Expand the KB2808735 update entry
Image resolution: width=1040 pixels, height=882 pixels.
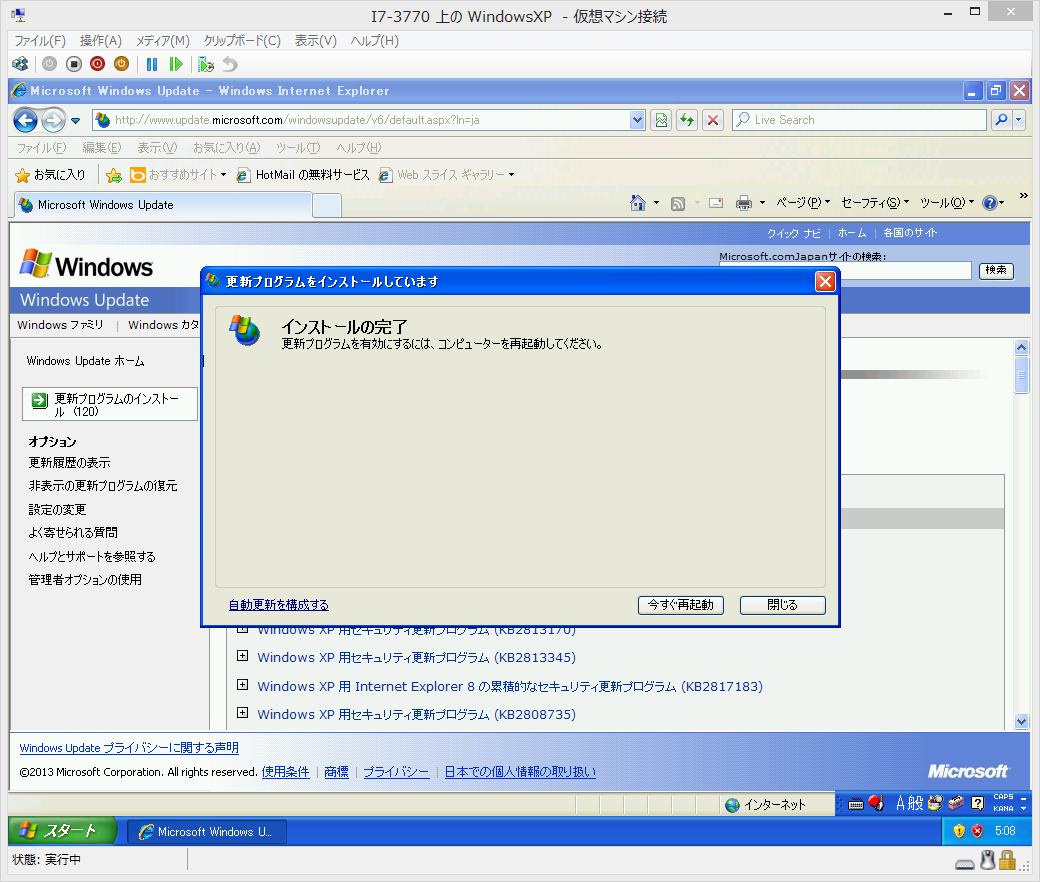pos(243,713)
